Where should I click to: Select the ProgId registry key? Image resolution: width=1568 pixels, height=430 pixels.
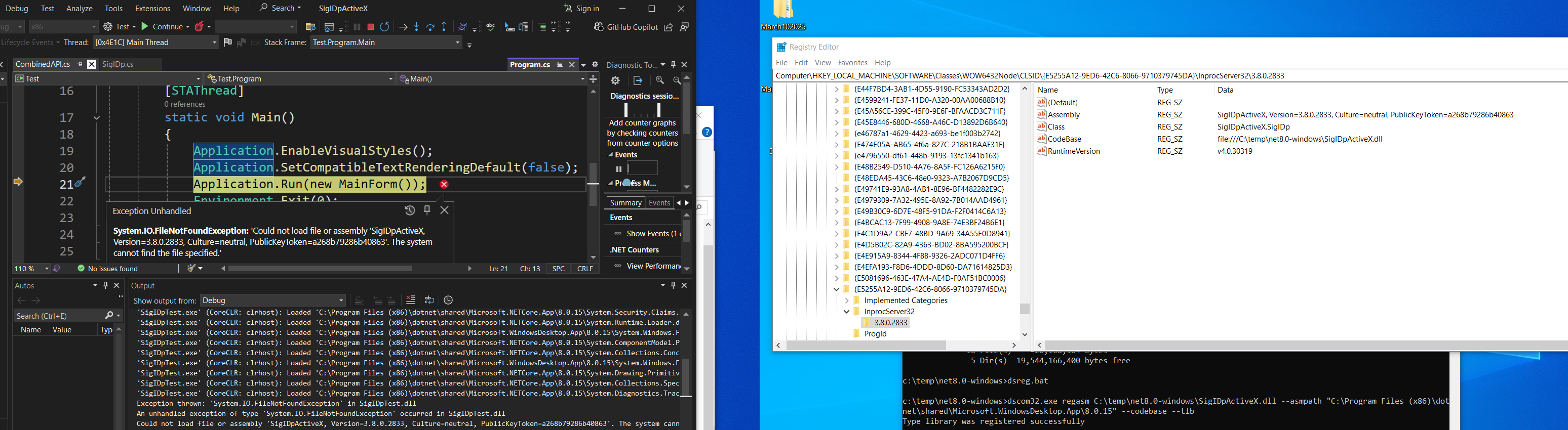(875, 334)
